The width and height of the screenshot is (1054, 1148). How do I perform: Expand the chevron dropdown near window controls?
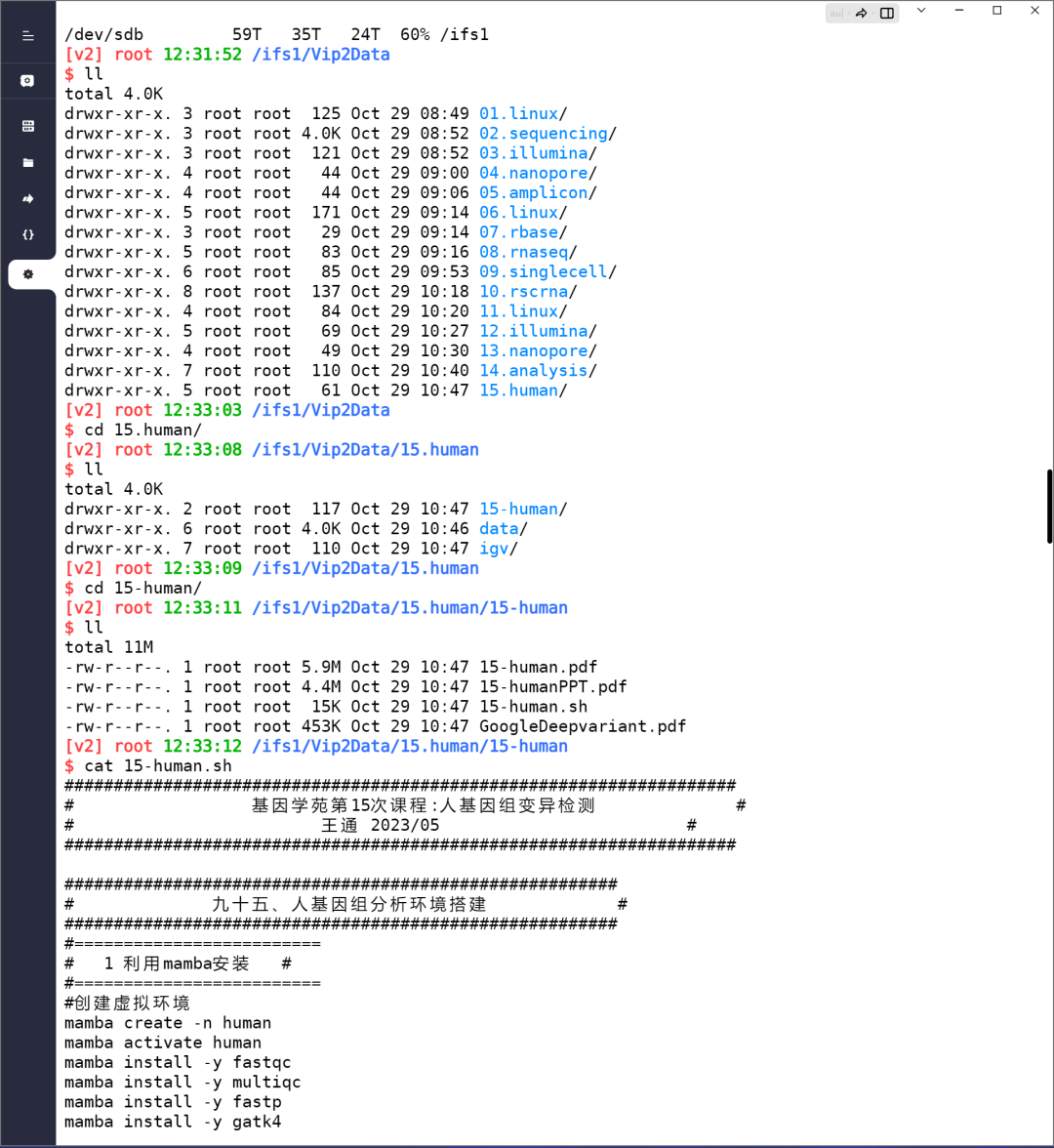click(921, 10)
